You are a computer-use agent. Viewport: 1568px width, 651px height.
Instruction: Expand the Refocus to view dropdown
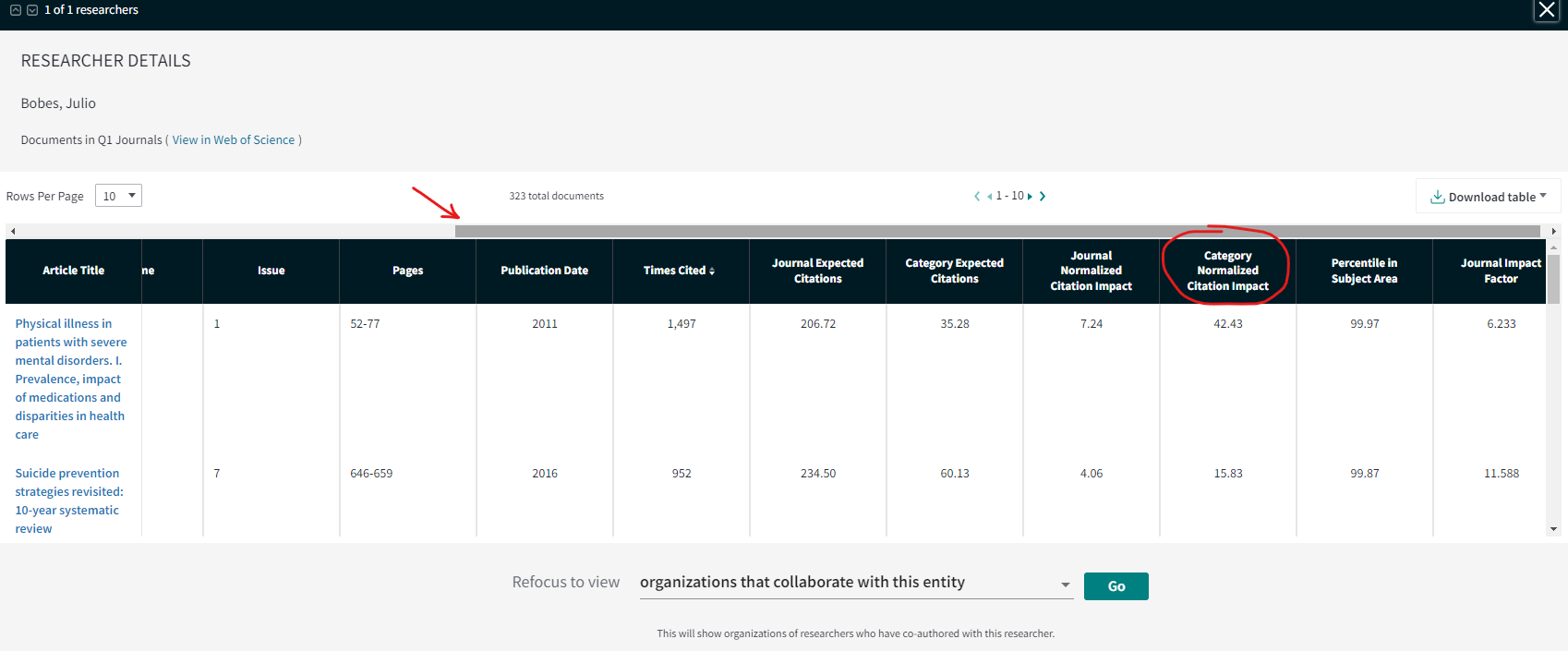point(855,583)
